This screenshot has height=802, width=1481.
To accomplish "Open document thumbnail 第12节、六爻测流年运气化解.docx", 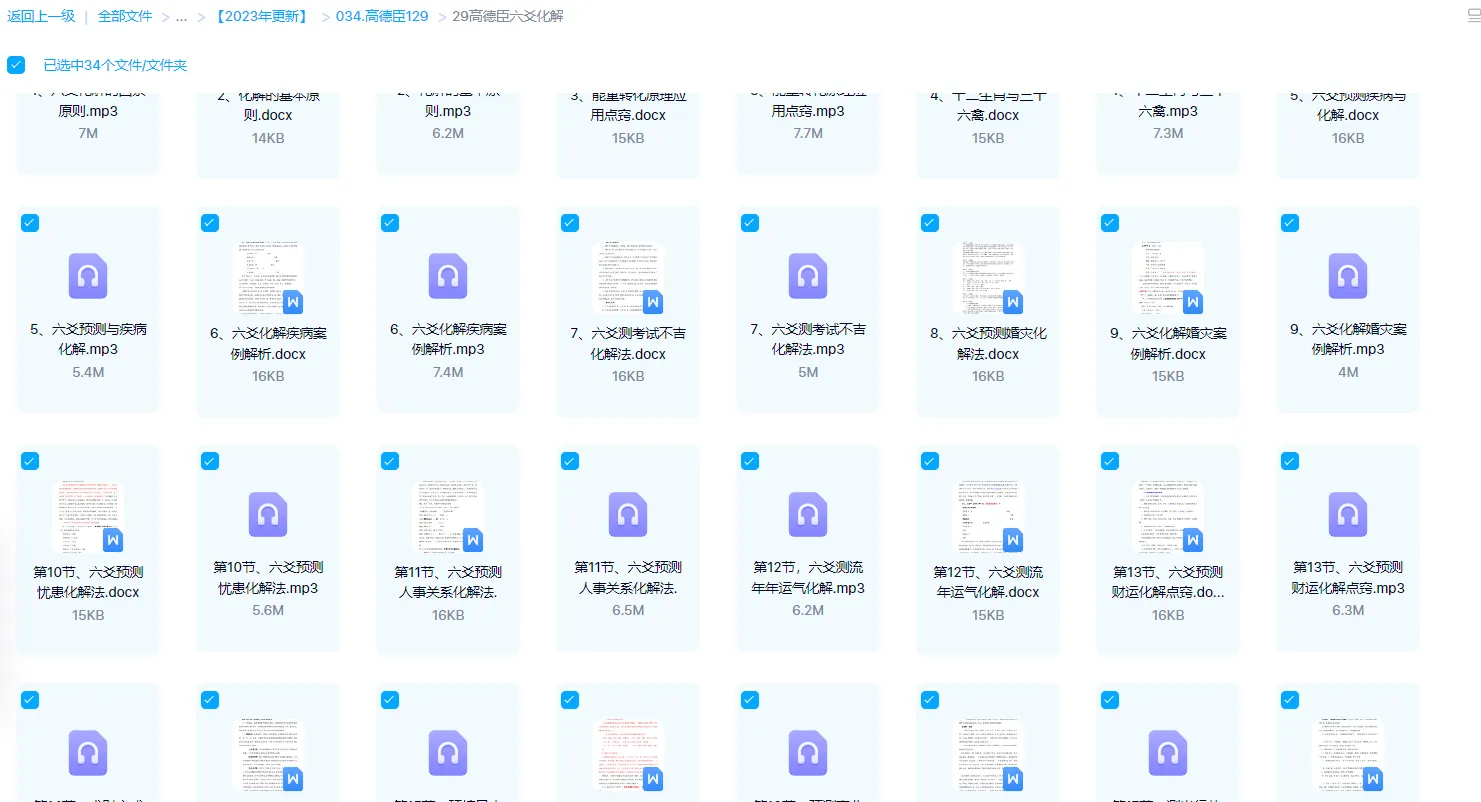I will pos(988,515).
